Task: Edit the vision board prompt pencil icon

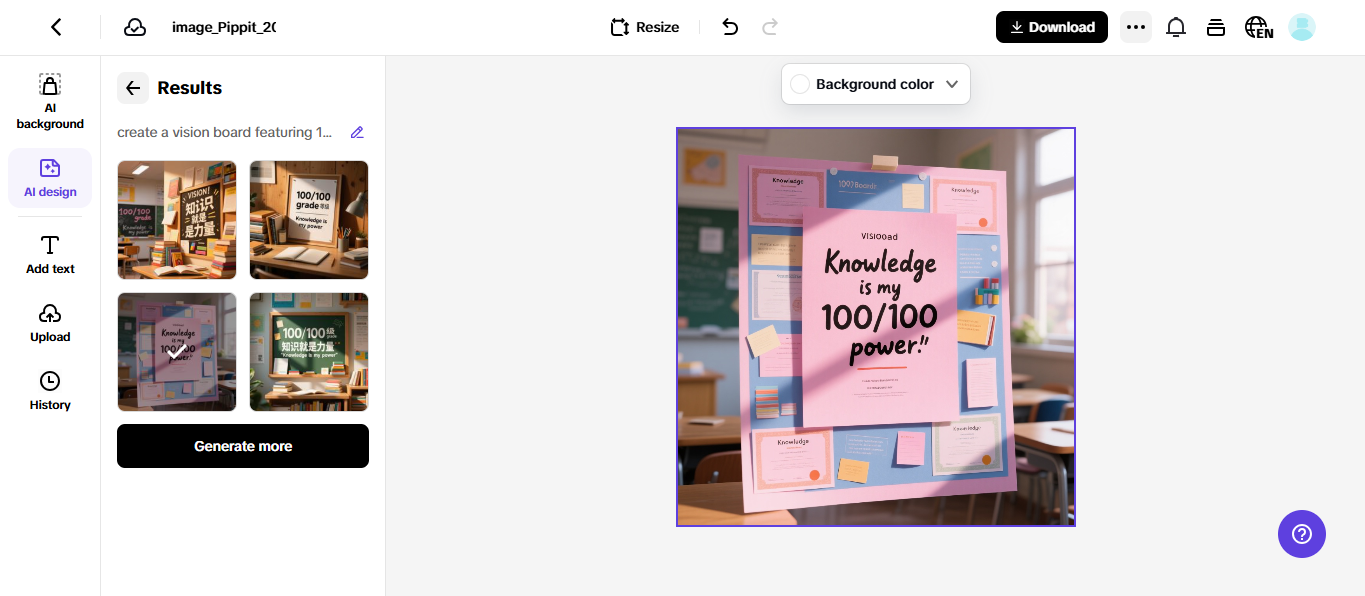Action: pyautogui.click(x=357, y=132)
